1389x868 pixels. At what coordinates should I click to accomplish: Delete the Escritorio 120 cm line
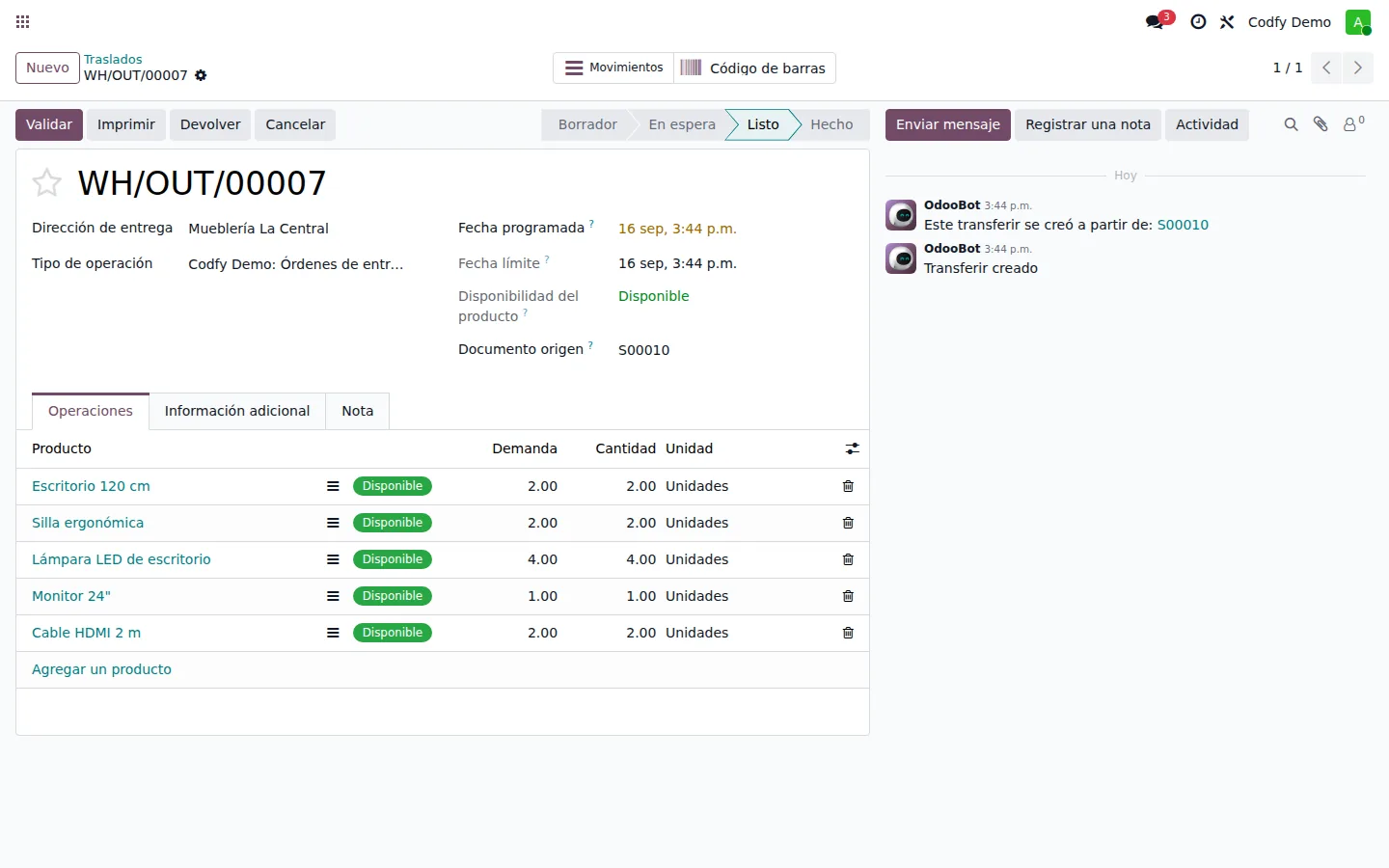point(848,486)
